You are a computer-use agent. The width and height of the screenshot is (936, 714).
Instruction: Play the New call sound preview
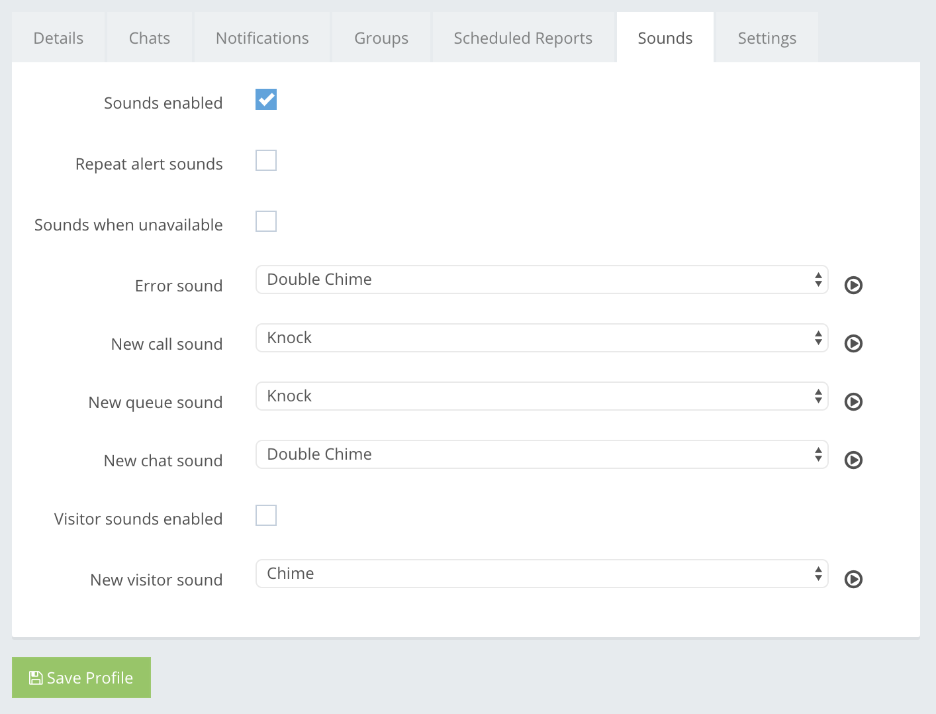[853, 343]
